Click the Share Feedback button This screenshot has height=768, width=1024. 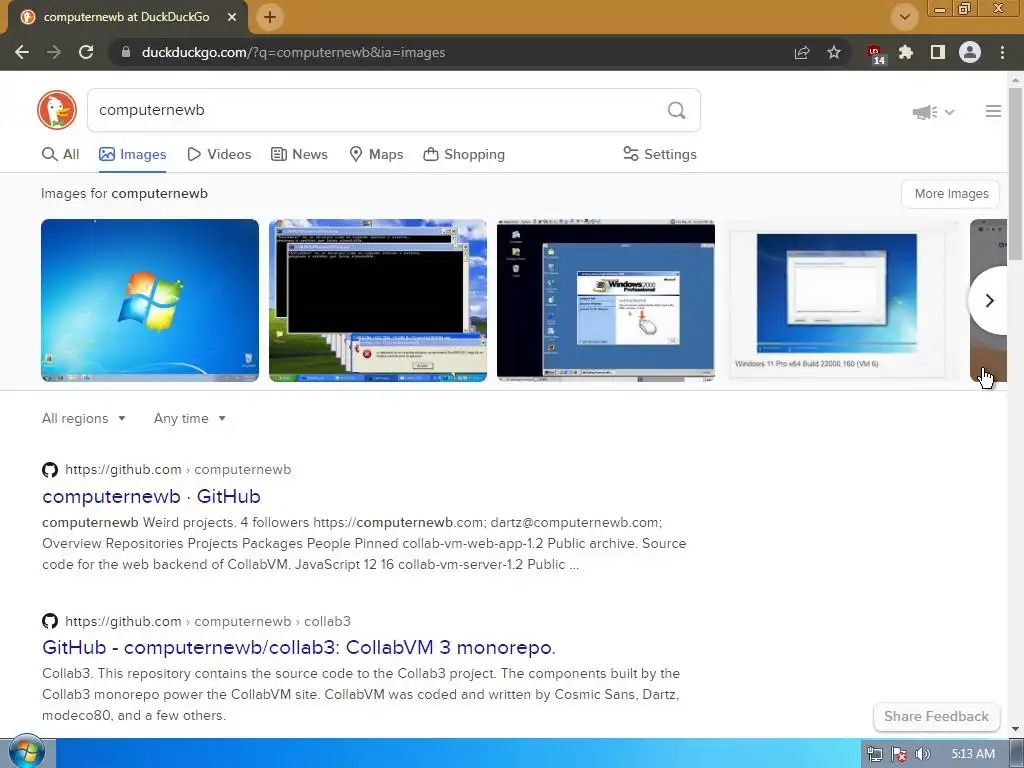[936, 716]
